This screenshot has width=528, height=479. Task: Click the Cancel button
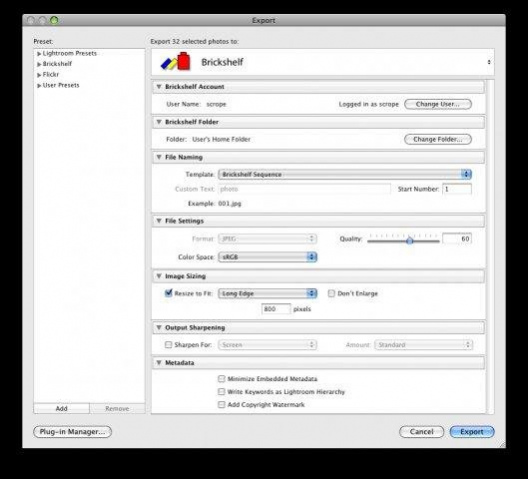click(422, 432)
